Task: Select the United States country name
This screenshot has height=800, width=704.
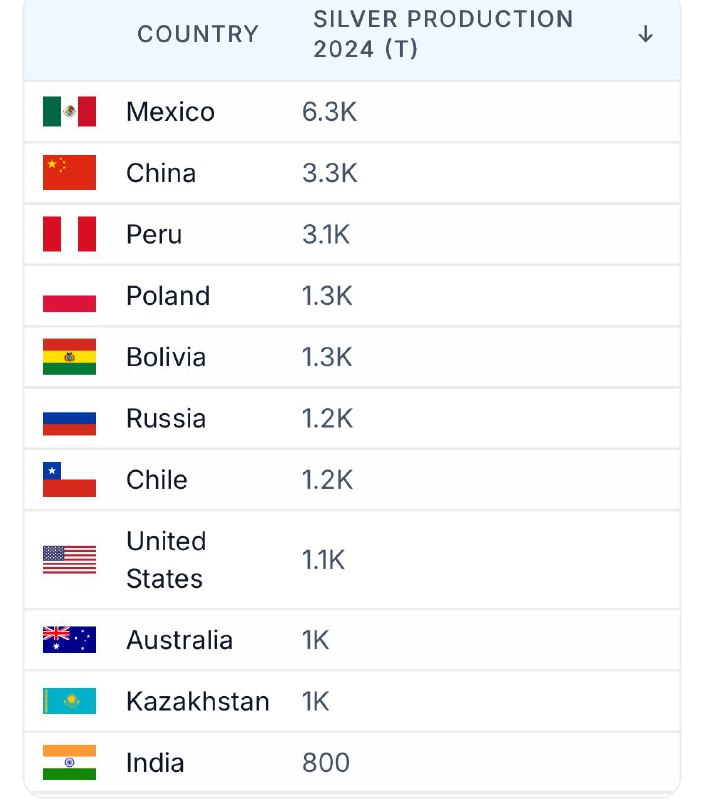Action: pyautogui.click(x=165, y=560)
